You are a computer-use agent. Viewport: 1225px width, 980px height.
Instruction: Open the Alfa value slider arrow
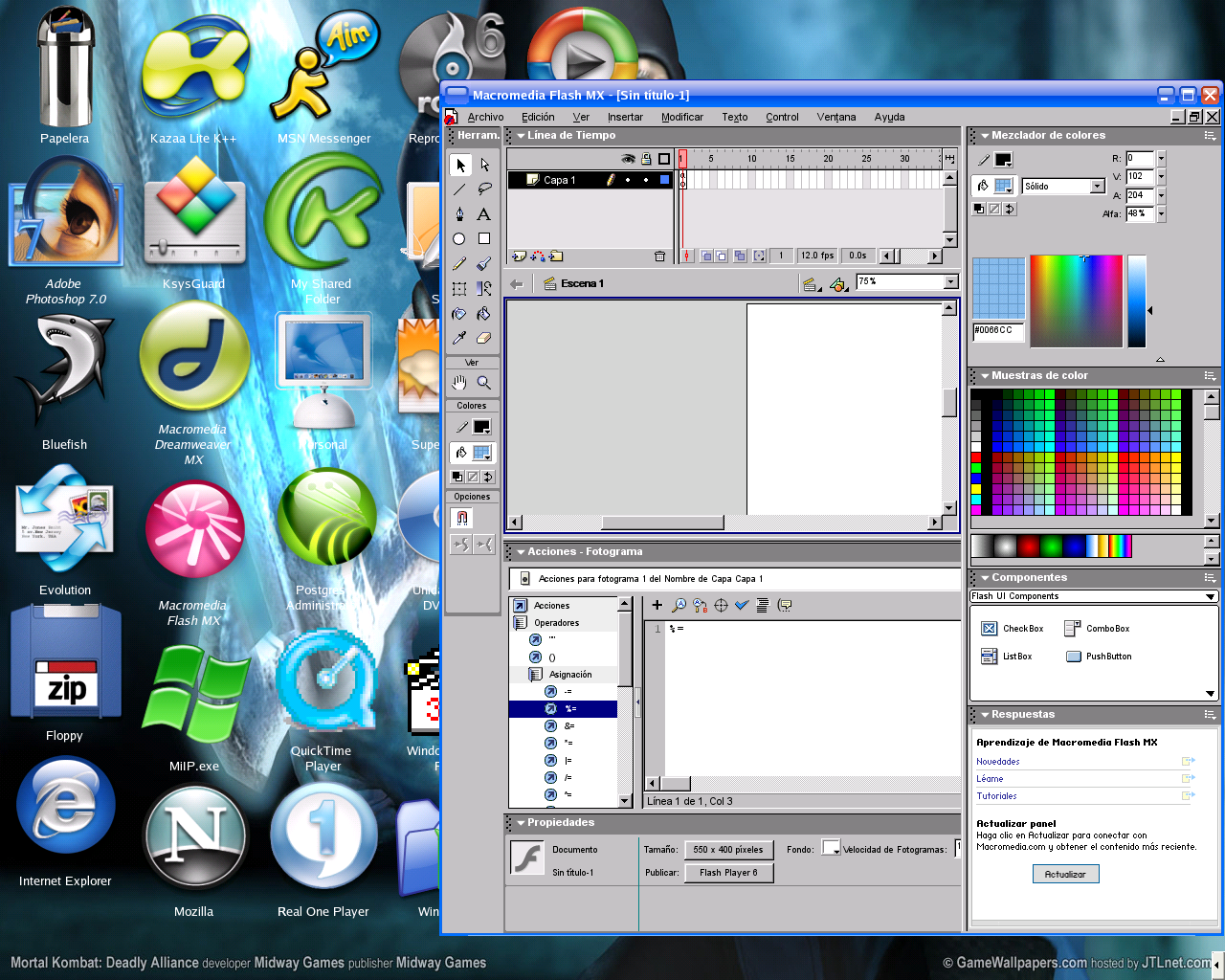click(1161, 214)
